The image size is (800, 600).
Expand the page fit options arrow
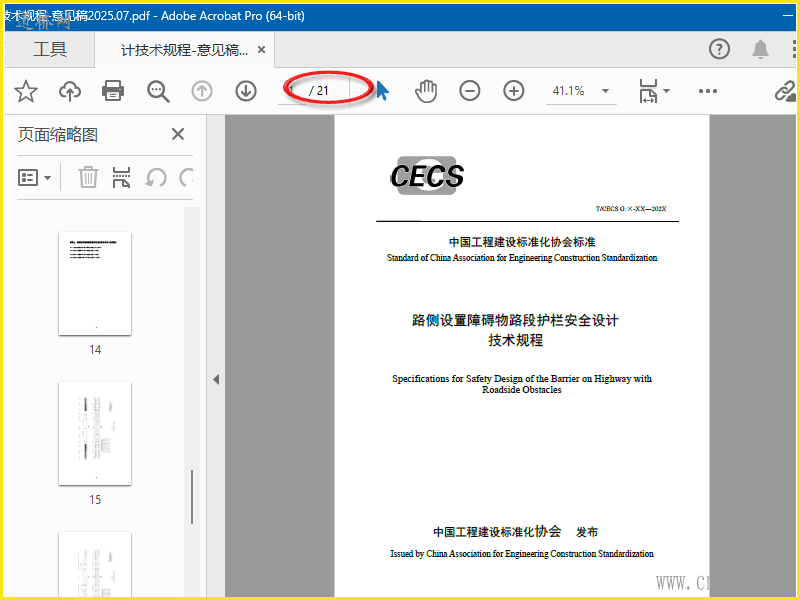[666, 91]
